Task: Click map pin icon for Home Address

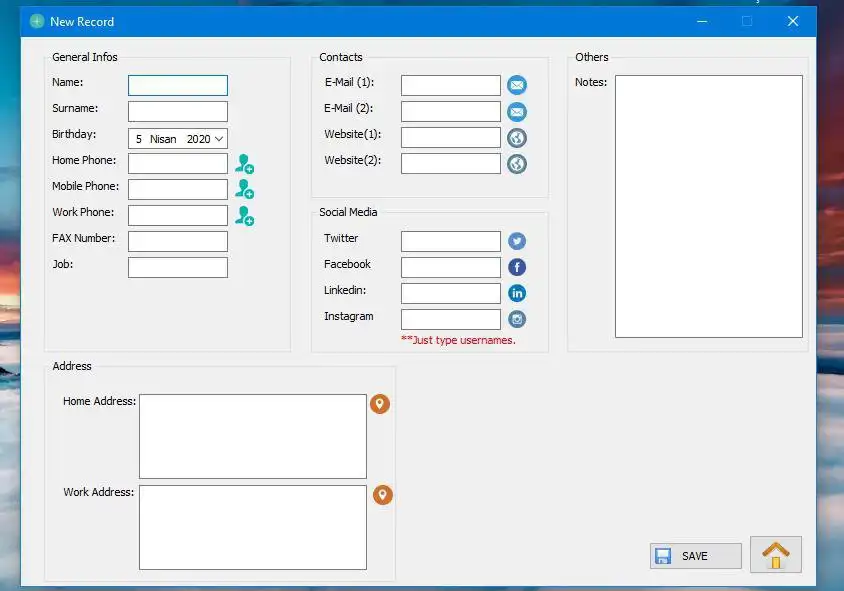Action: point(379,404)
